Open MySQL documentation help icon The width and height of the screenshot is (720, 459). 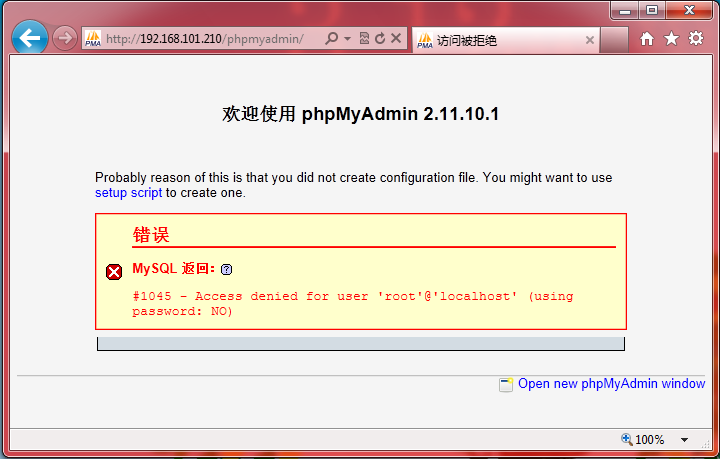tap(226, 269)
